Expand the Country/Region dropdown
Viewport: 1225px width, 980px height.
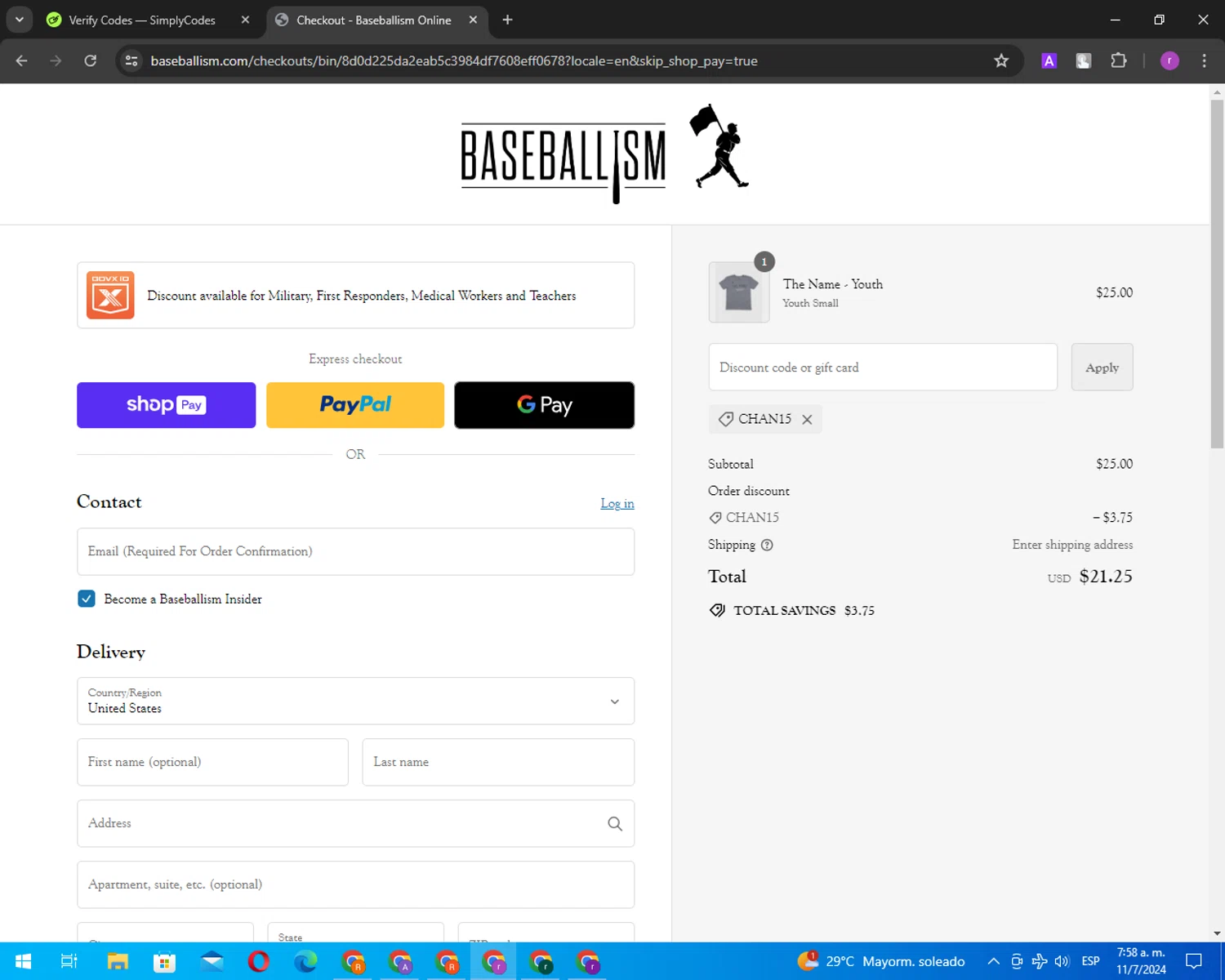pyautogui.click(x=355, y=701)
